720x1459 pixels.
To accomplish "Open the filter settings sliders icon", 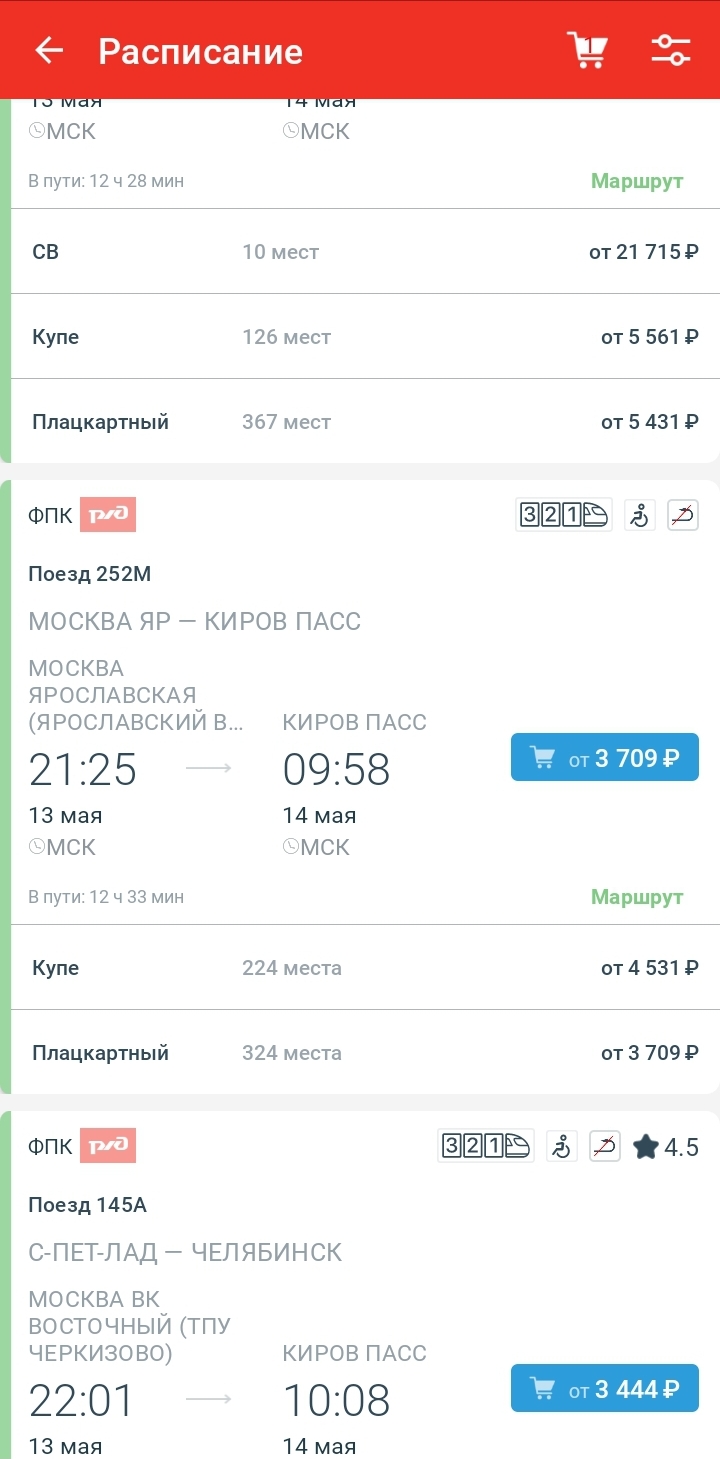I will point(670,50).
